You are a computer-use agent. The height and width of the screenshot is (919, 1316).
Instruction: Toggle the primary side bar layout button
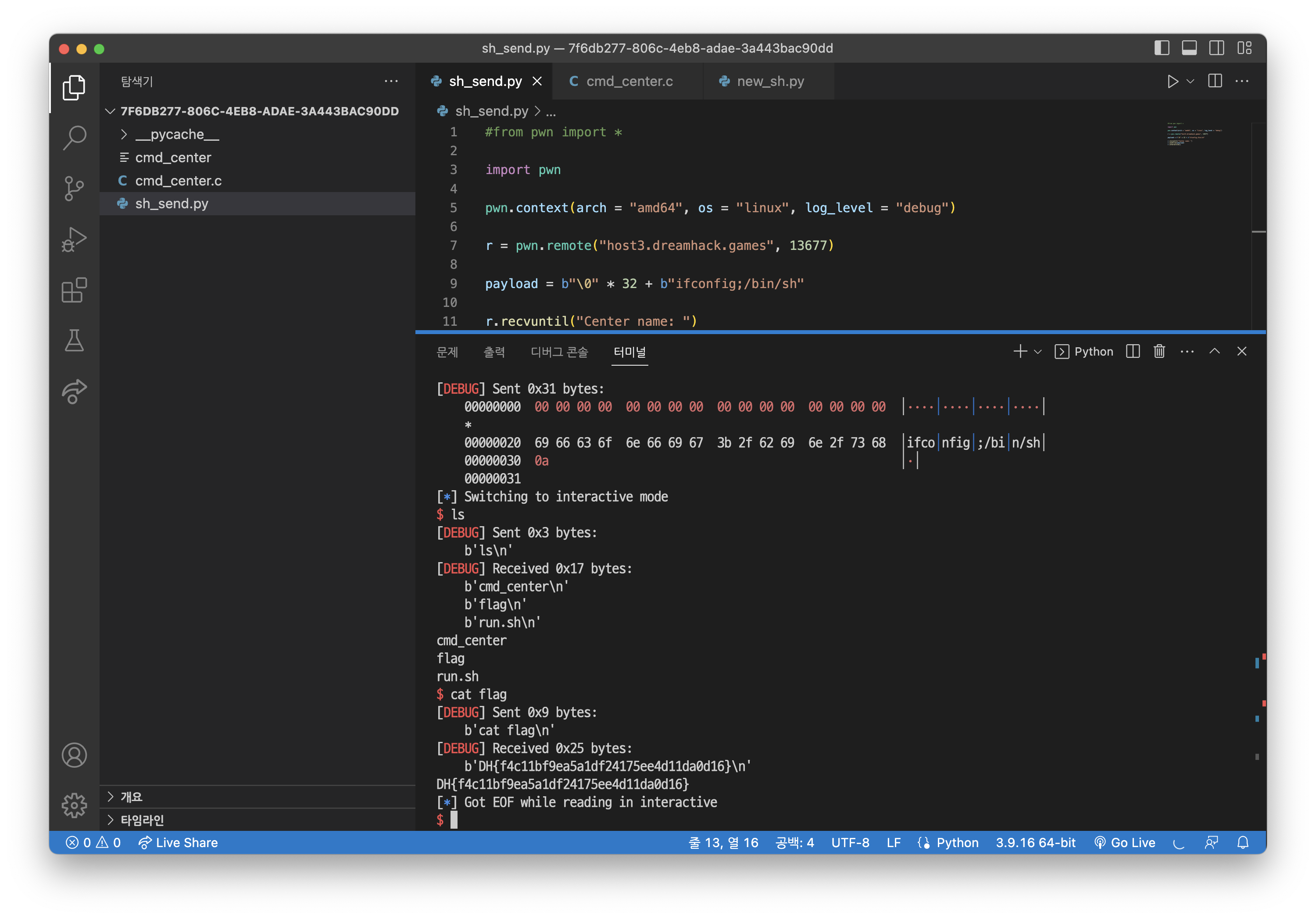pos(1161,48)
